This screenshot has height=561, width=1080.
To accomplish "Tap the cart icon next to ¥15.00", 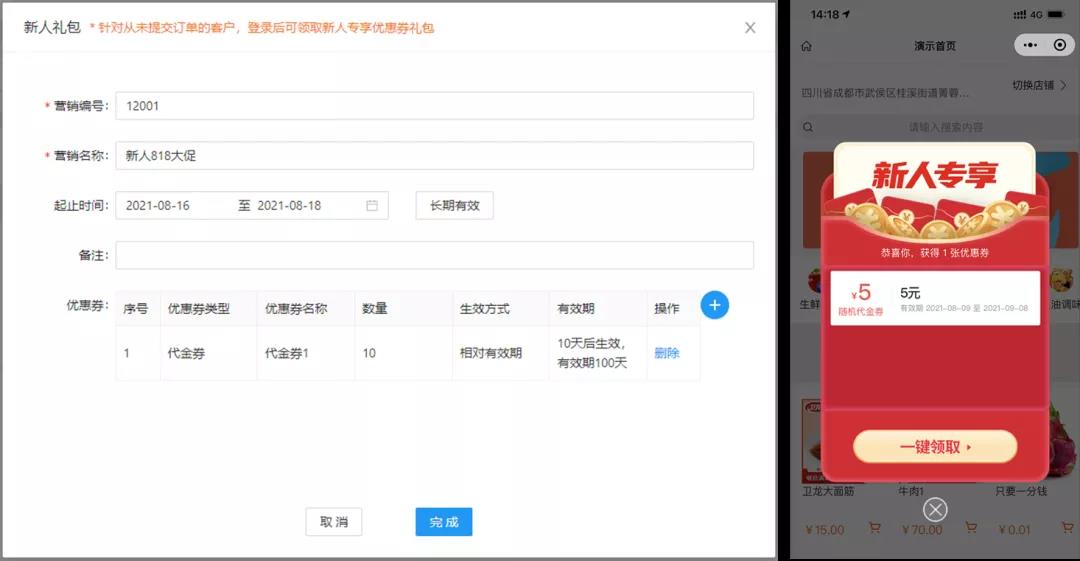I will click(874, 529).
